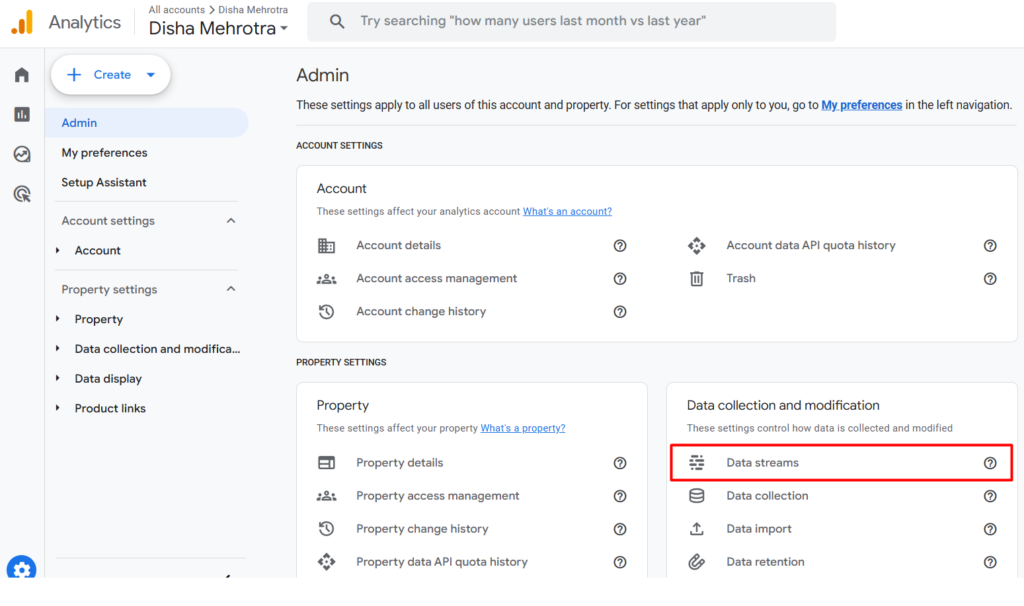The height and width of the screenshot is (606, 1024).
Task: Collapse the Property settings section
Action: pos(231,290)
